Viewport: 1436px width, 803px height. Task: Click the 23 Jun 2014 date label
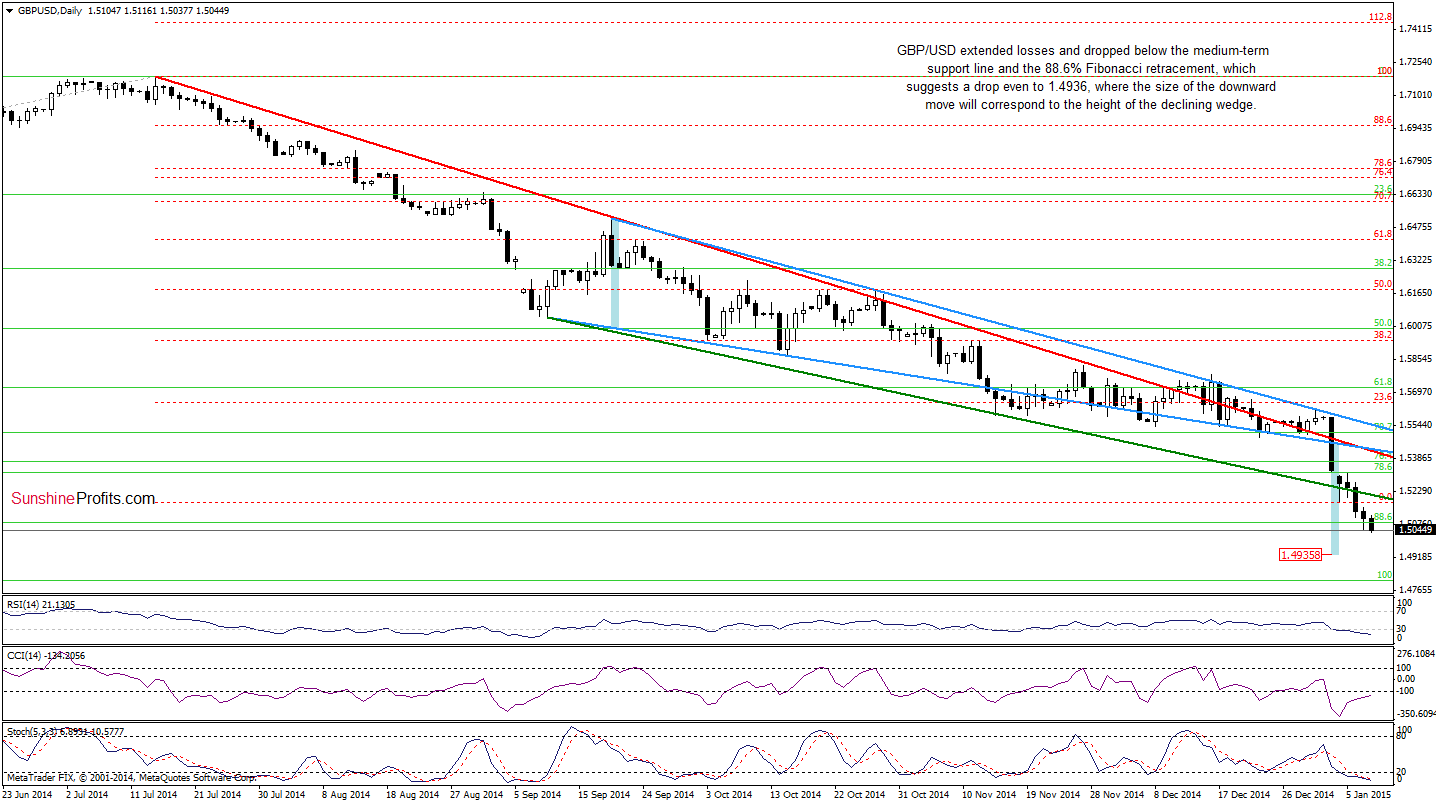pos(27,794)
